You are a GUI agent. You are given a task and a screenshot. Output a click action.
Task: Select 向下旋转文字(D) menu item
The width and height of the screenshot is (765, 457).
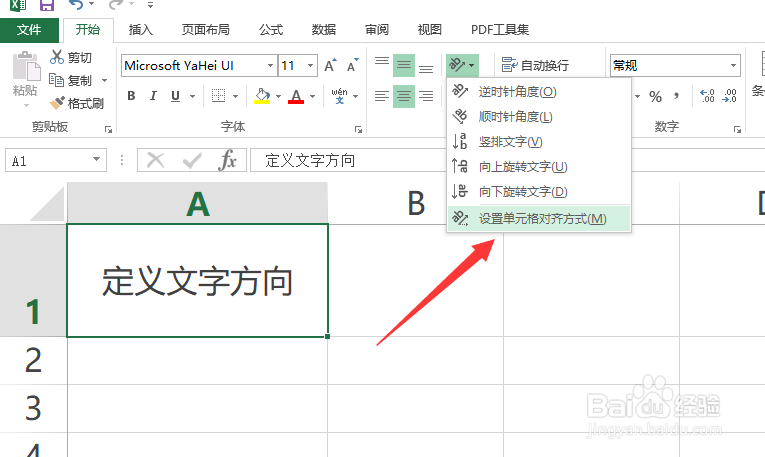coord(539,191)
